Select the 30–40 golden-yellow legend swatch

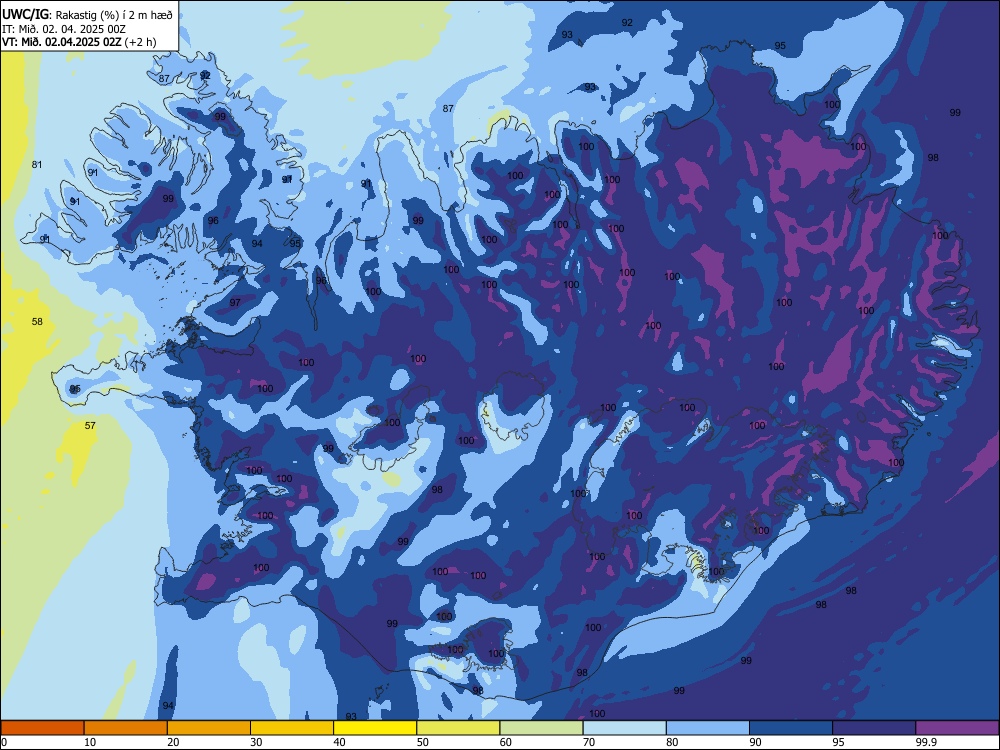pyautogui.click(x=292, y=728)
